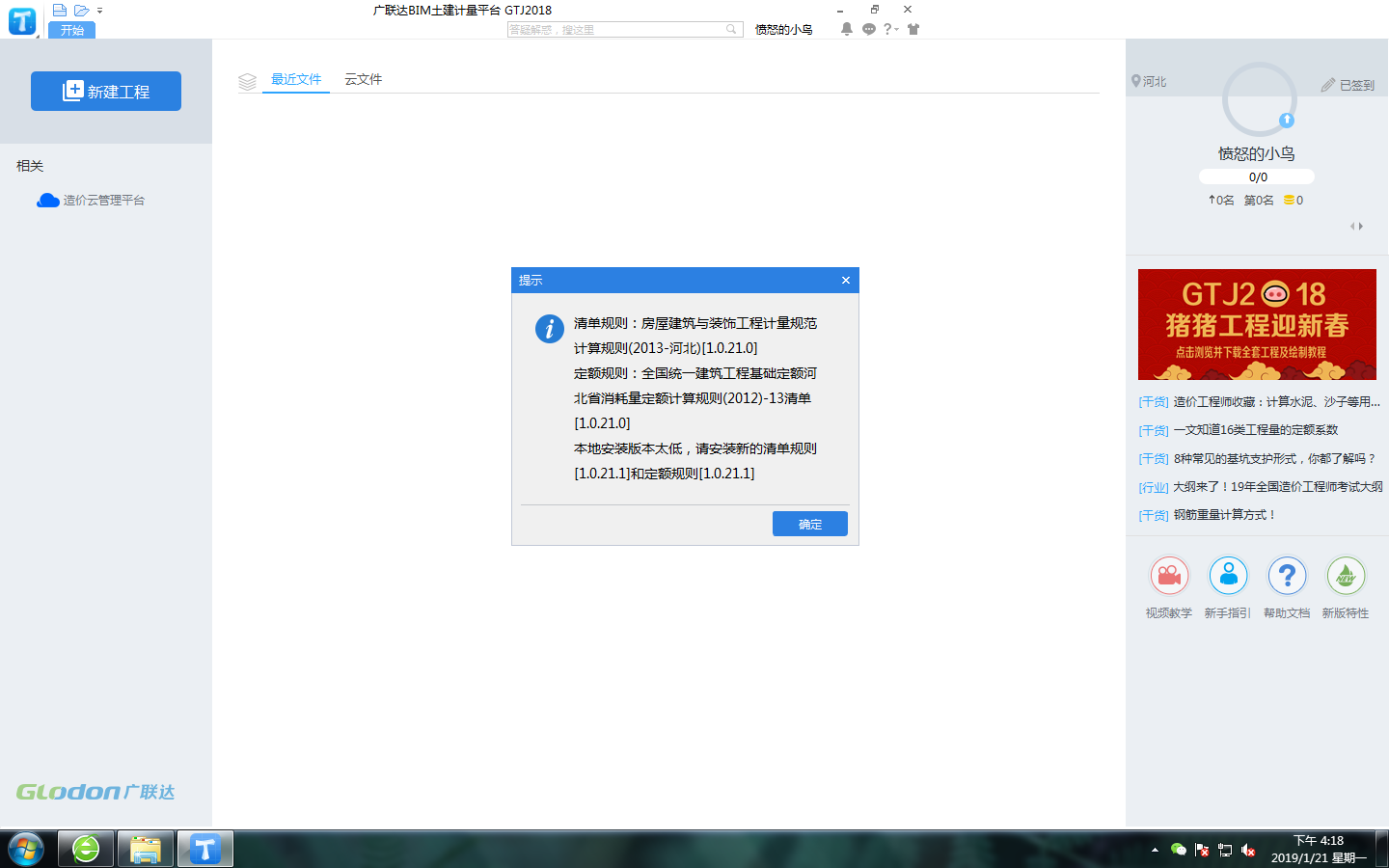Switch to 最近文件 tab
1389x868 pixels.
pyautogui.click(x=296, y=79)
